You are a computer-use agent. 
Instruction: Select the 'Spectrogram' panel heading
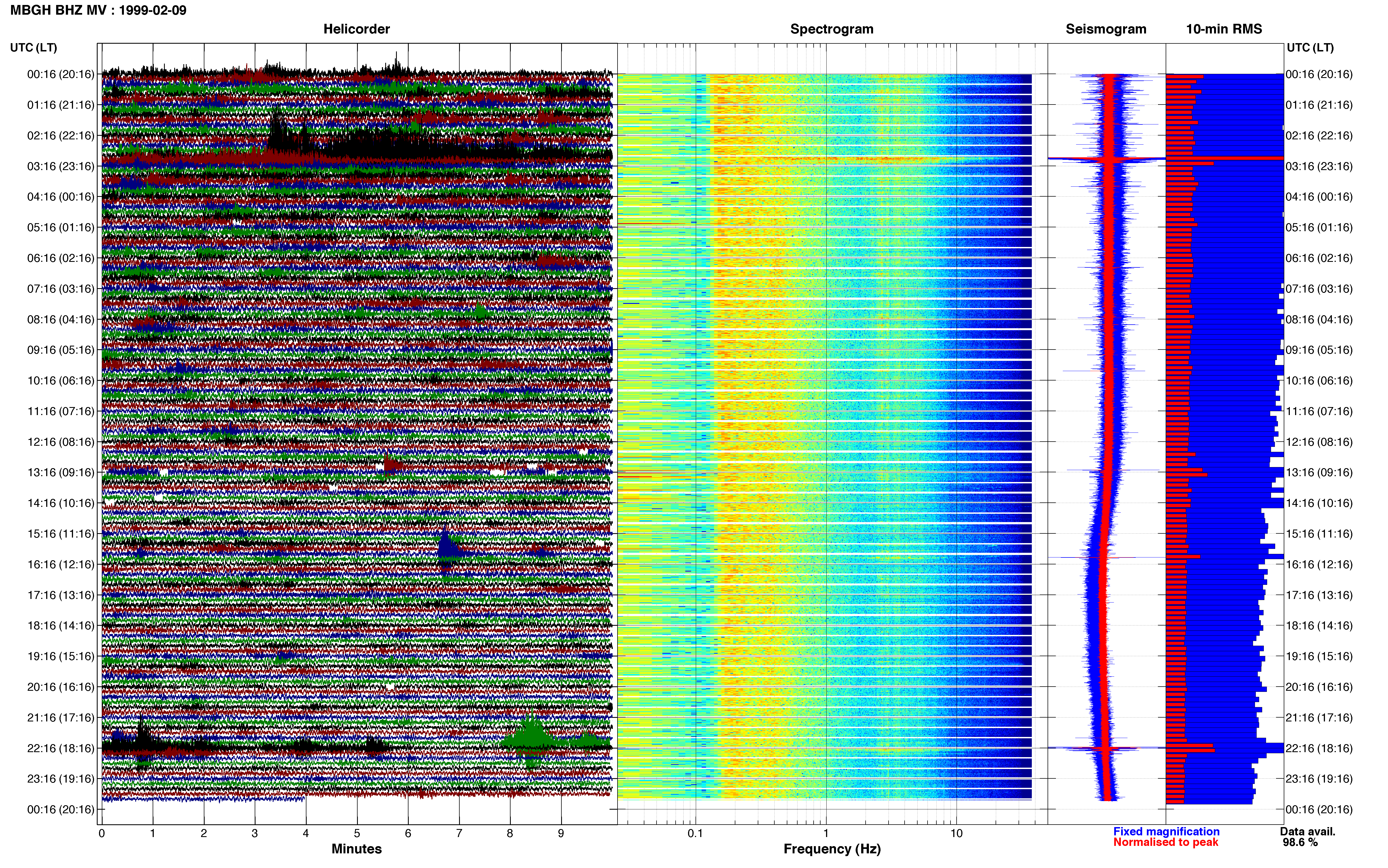[832, 29]
